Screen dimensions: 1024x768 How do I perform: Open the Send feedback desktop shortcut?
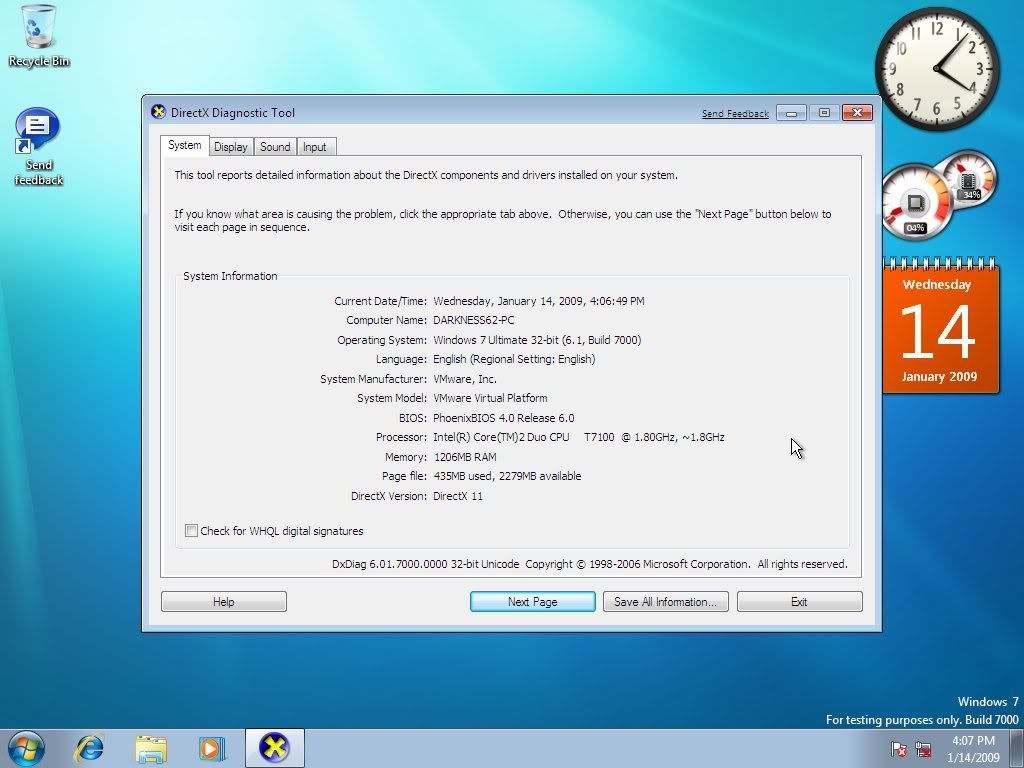pos(38,147)
